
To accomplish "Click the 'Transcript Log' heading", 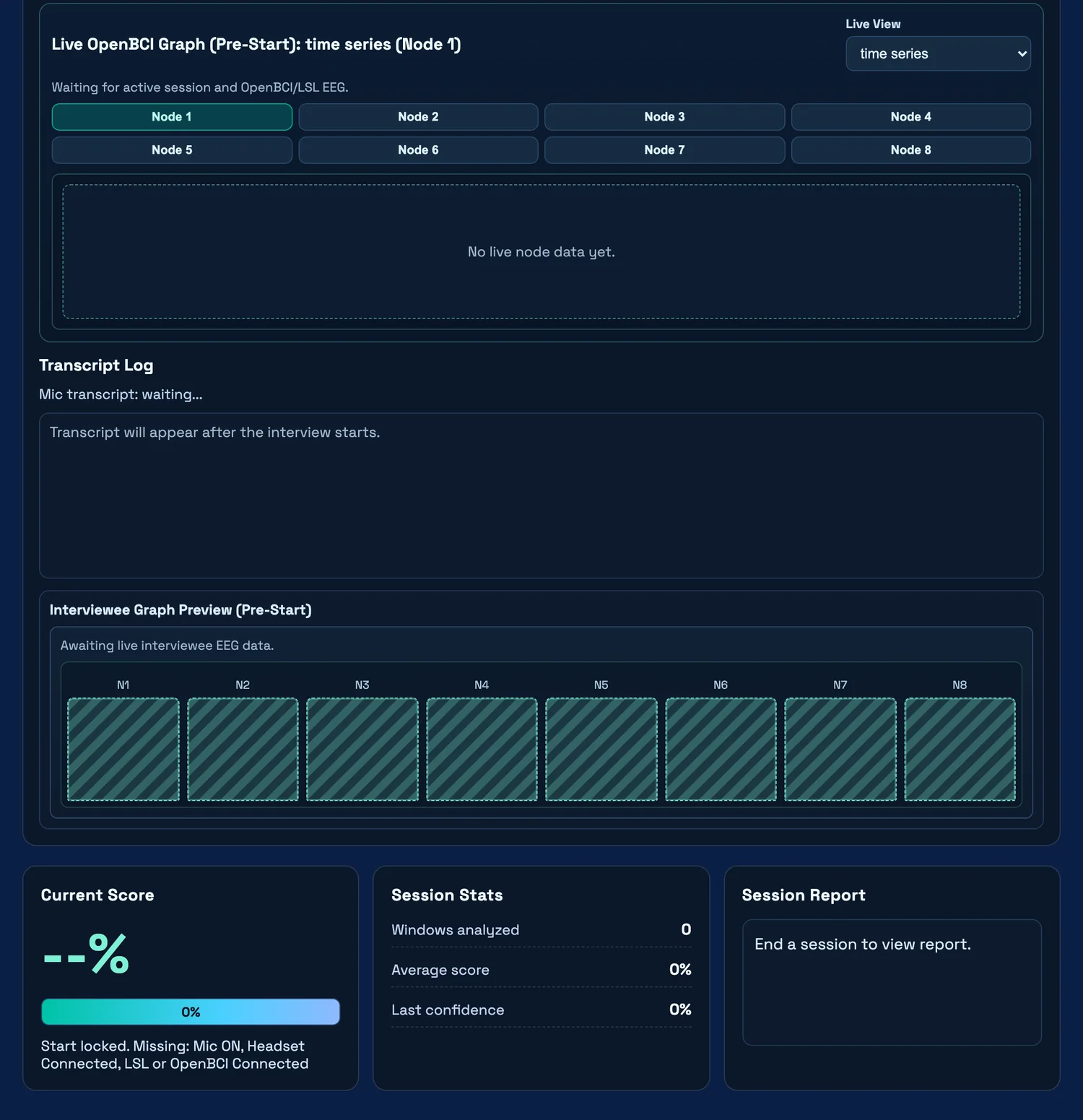I will point(96,365).
